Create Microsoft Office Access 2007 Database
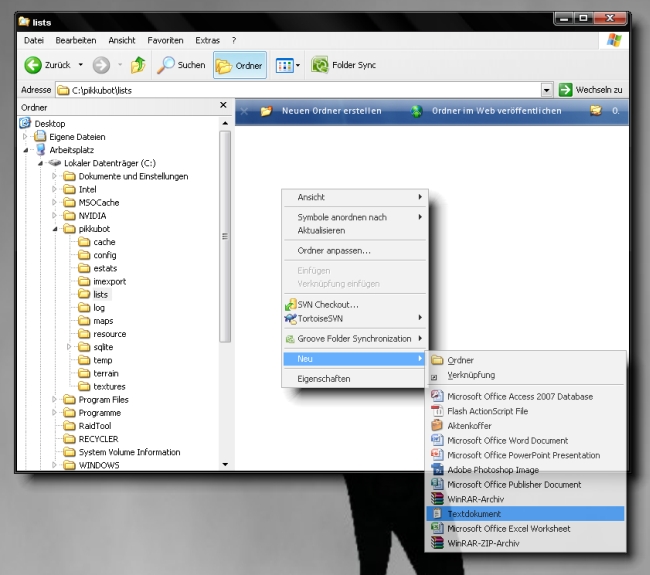The width and height of the screenshot is (650, 575). 519,396
